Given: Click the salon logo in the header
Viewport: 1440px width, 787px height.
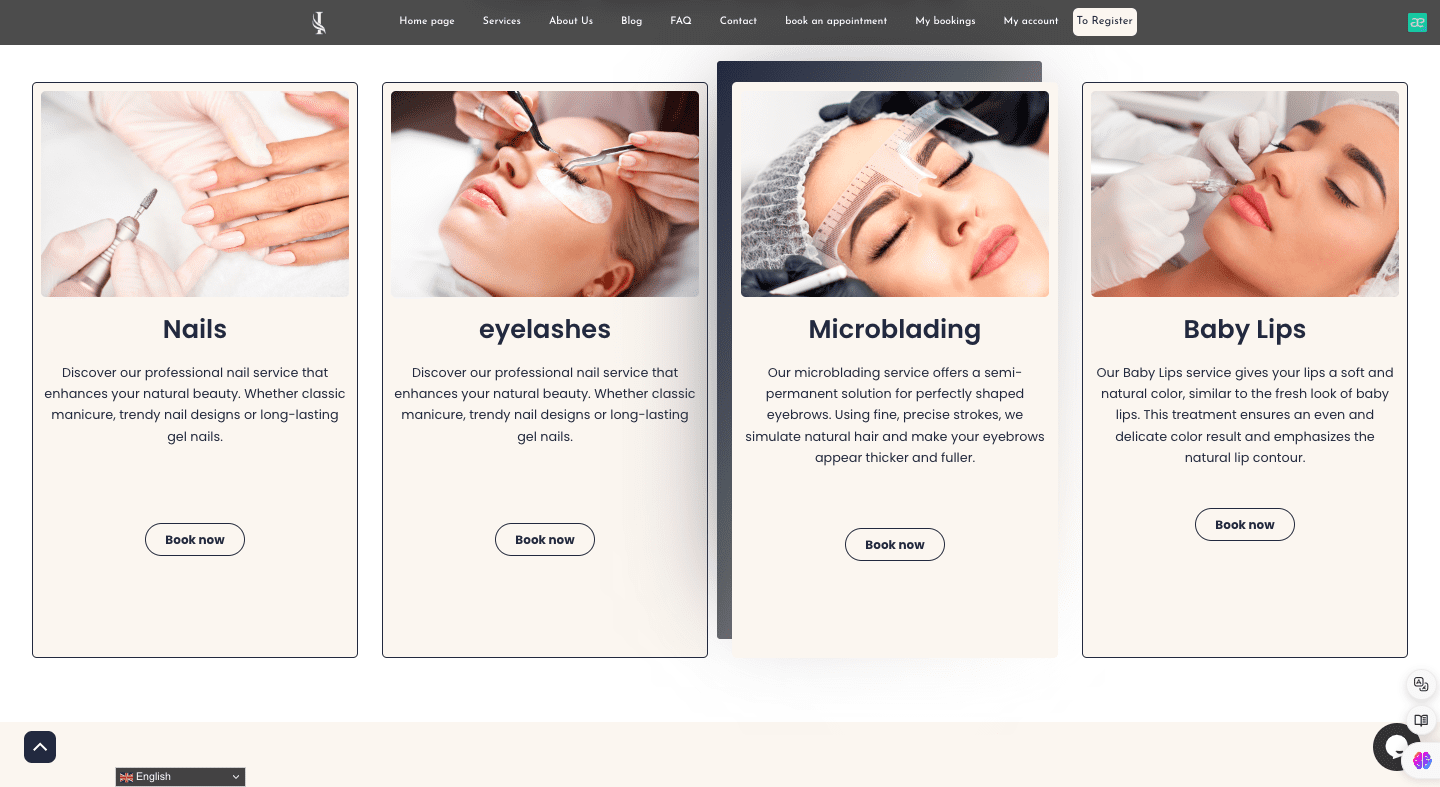Looking at the screenshot, I should tap(319, 22).
